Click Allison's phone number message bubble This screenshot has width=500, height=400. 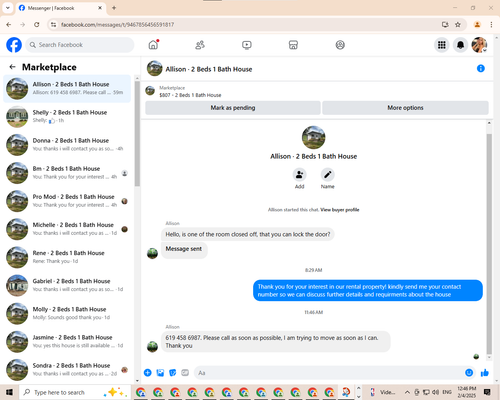(x=276, y=342)
